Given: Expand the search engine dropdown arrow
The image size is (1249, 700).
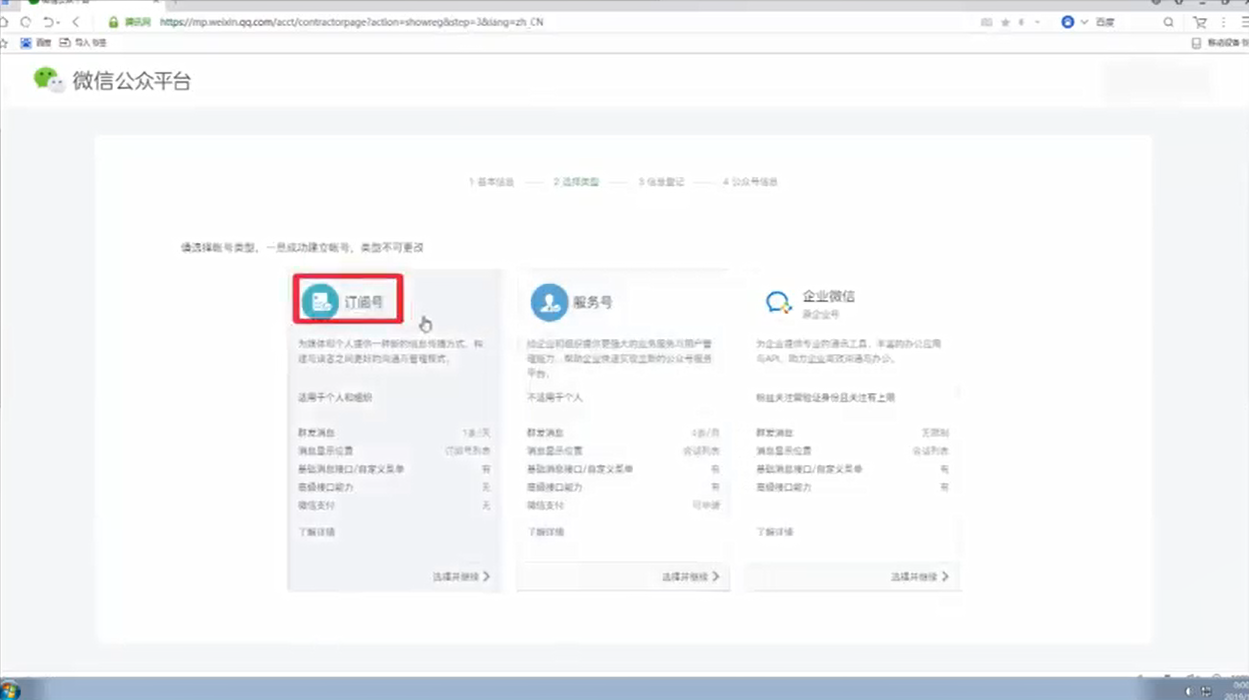Looking at the screenshot, I should pos(1084,22).
